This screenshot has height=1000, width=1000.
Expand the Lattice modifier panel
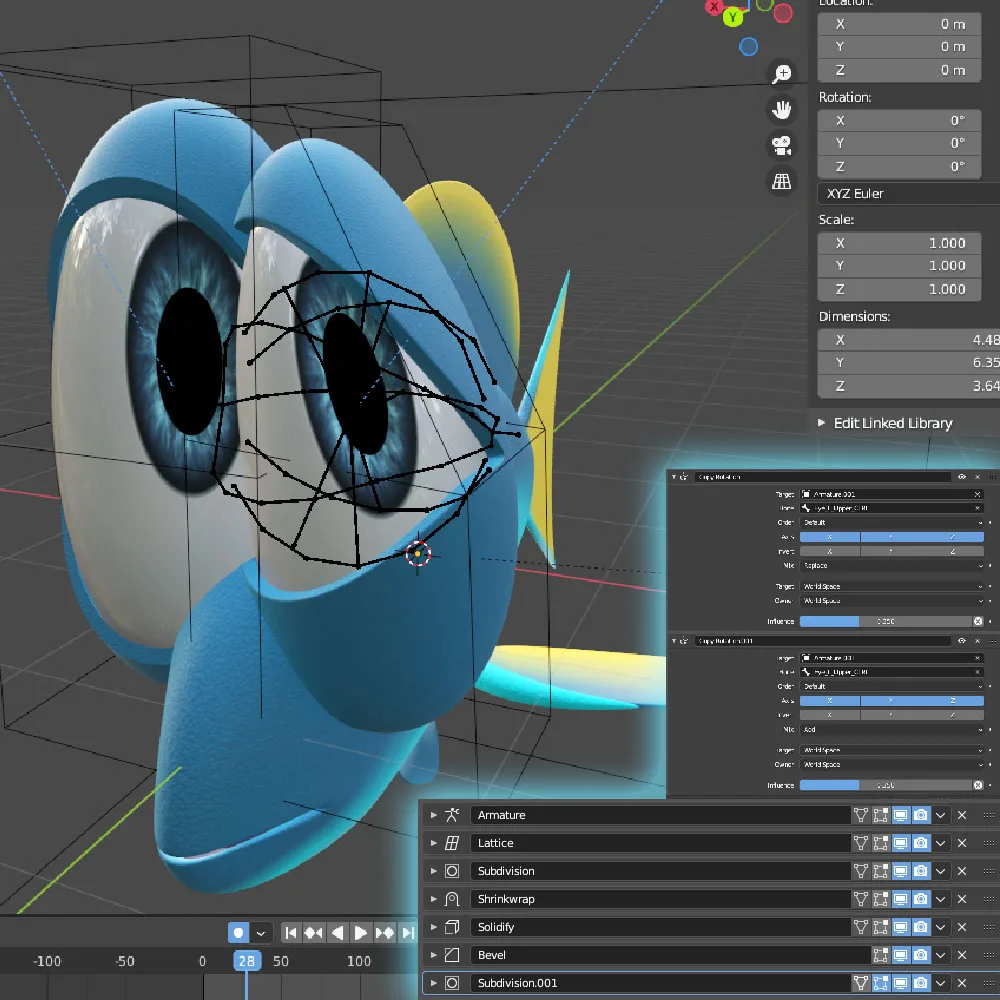(x=434, y=843)
